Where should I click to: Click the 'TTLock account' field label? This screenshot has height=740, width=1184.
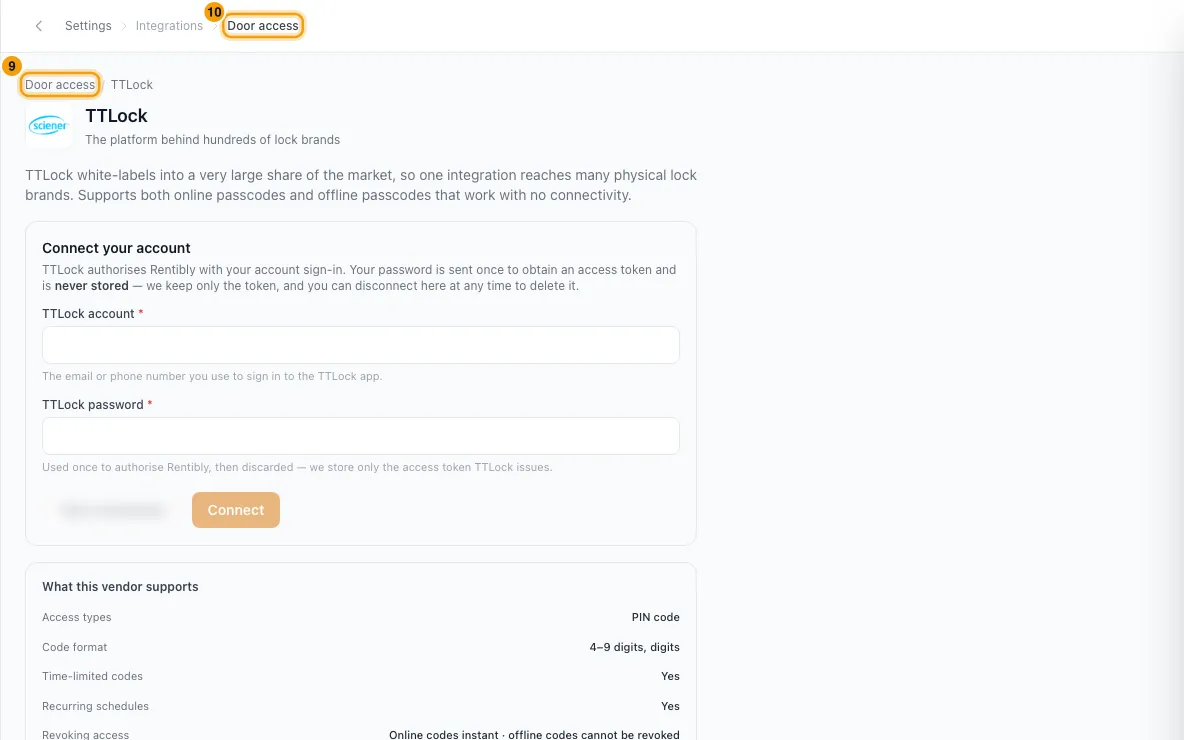[88, 314]
